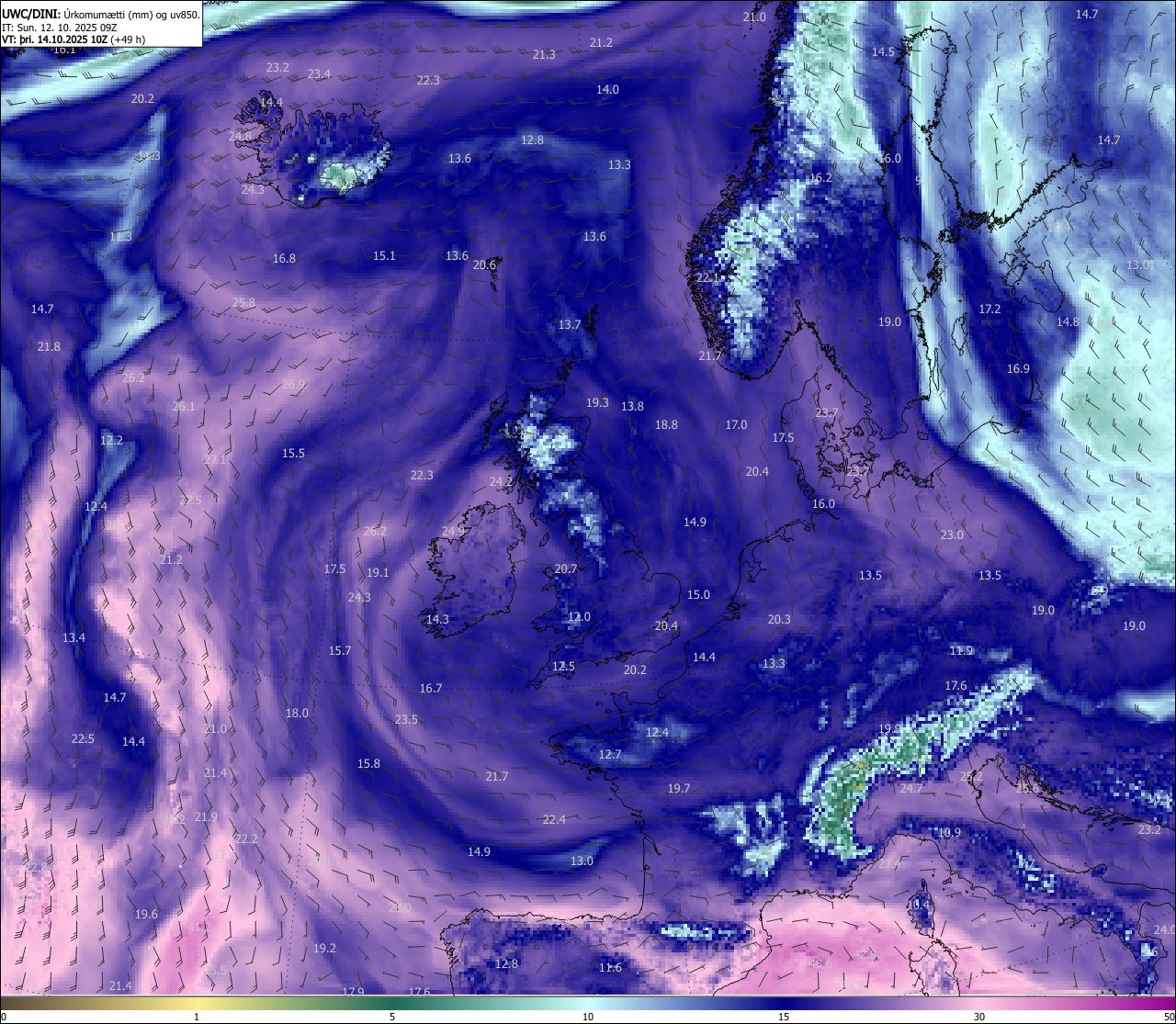Screen dimensions: 1176x1024
Task: Click the 12.2 value label
Action: click(x=111, y=441)
